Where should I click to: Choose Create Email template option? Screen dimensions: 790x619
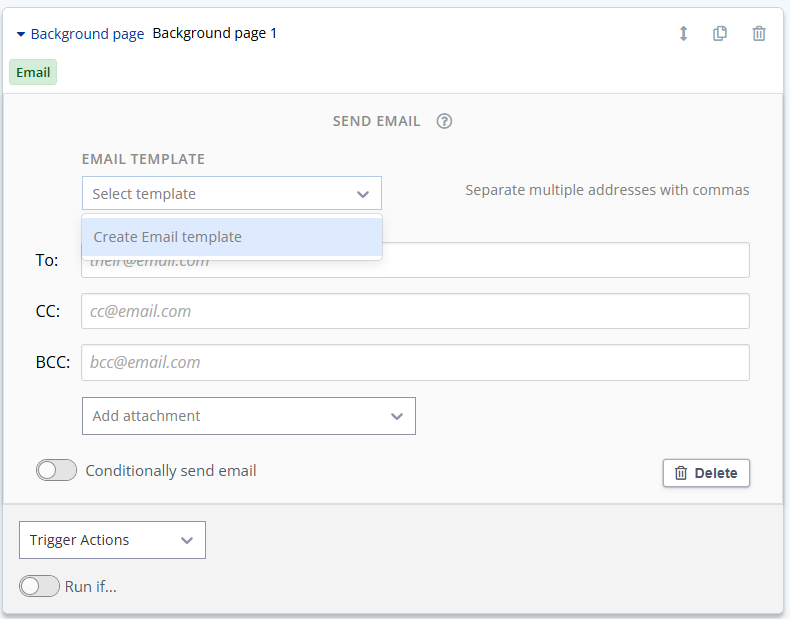pos(232,237)
